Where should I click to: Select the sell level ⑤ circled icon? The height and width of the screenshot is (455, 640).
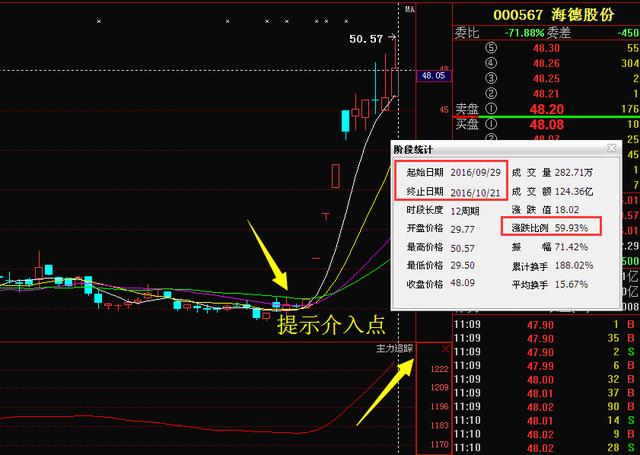click(491, 48)
